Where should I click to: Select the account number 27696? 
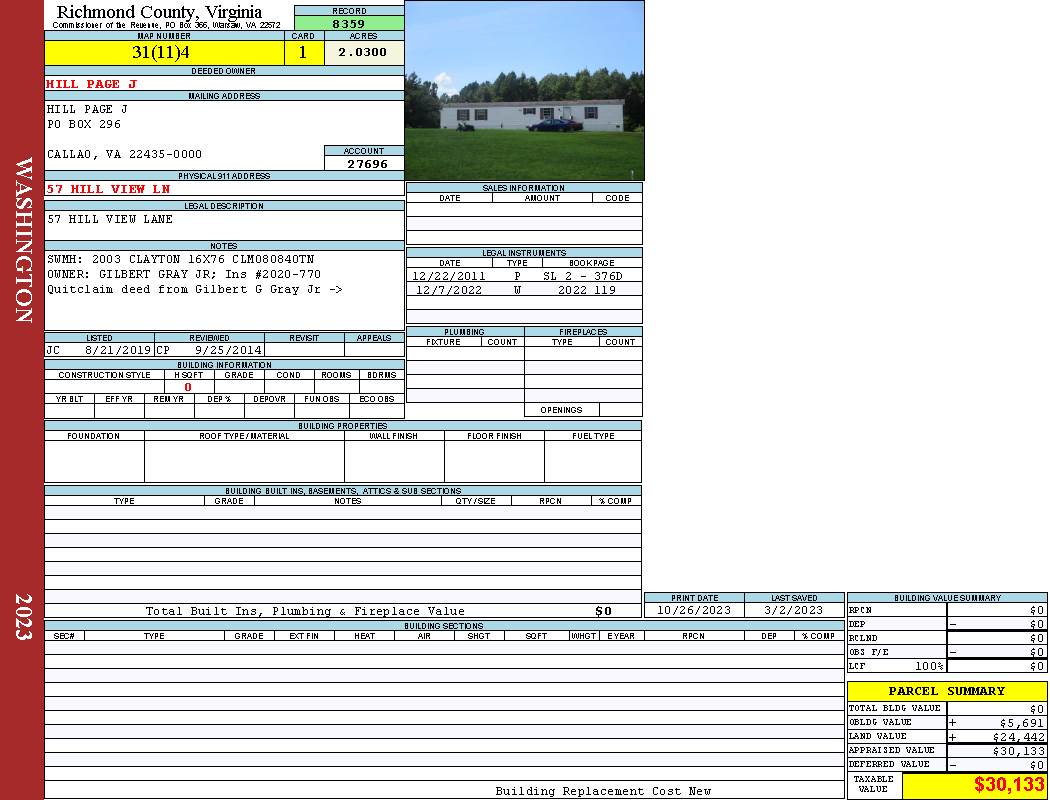click(367, 164)
